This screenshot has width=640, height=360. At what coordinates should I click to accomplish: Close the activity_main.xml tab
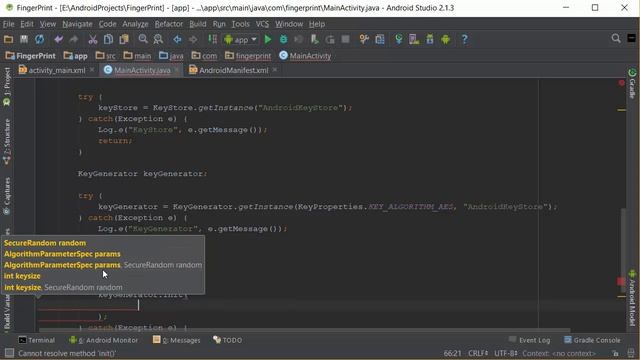(92, 70)
